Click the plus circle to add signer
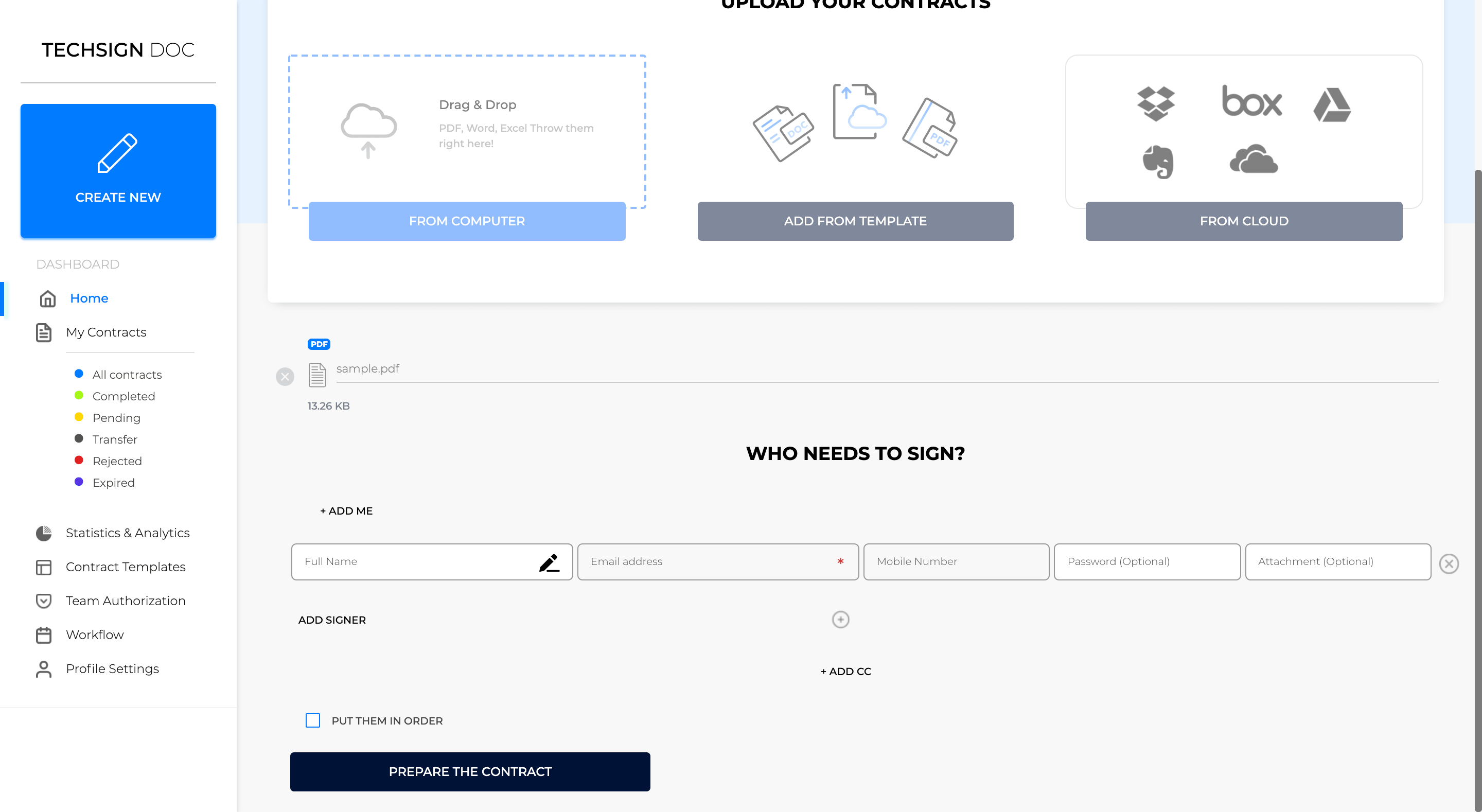The width and height of the screenshot is (1482, 812). (840, 620)
